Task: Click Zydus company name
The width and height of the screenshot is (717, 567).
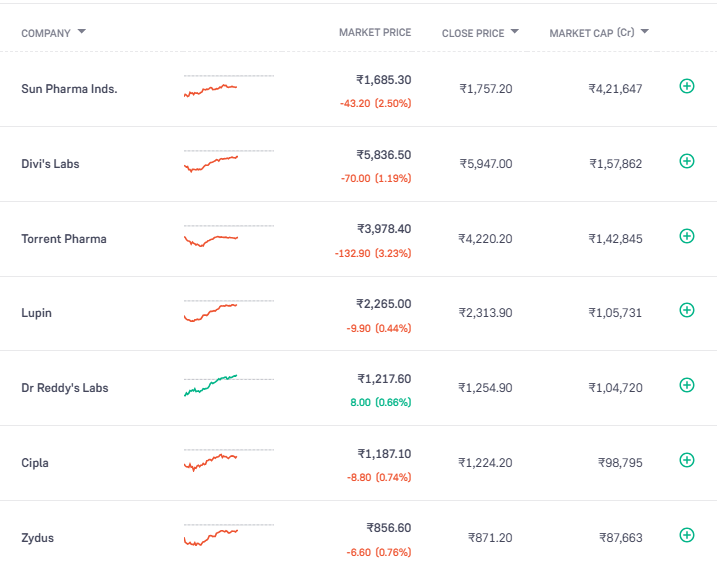Action: (x=38, y=538)
